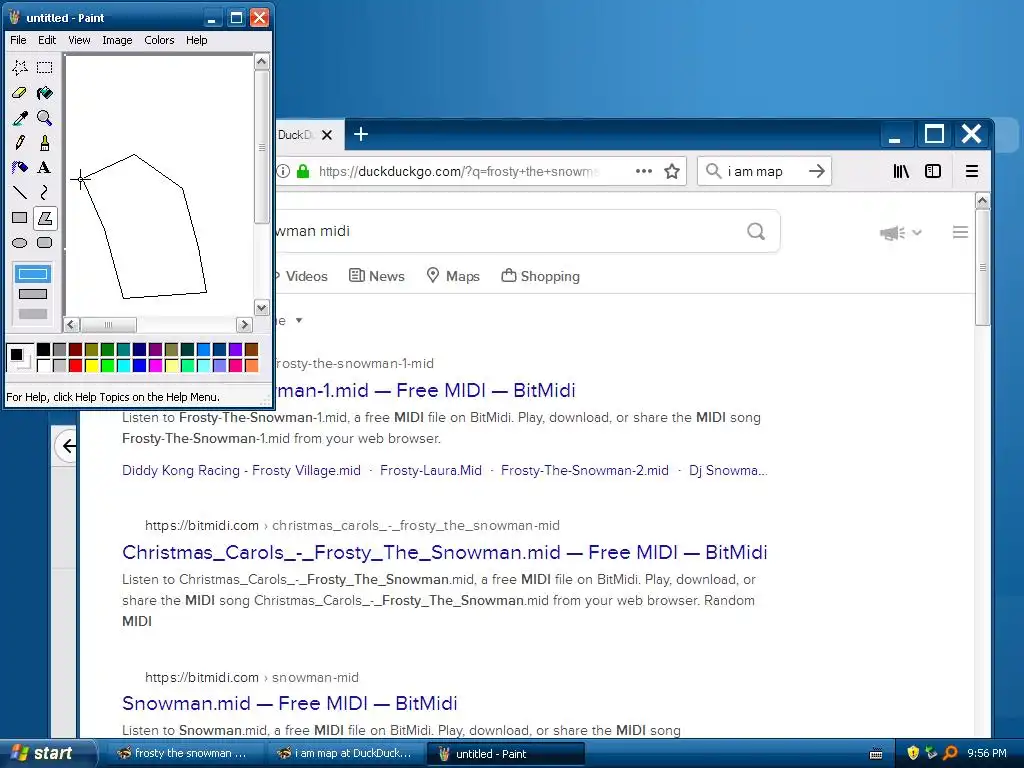Click the active Polygon tool
Screen dimensions: 1024x768
point(44,218)
